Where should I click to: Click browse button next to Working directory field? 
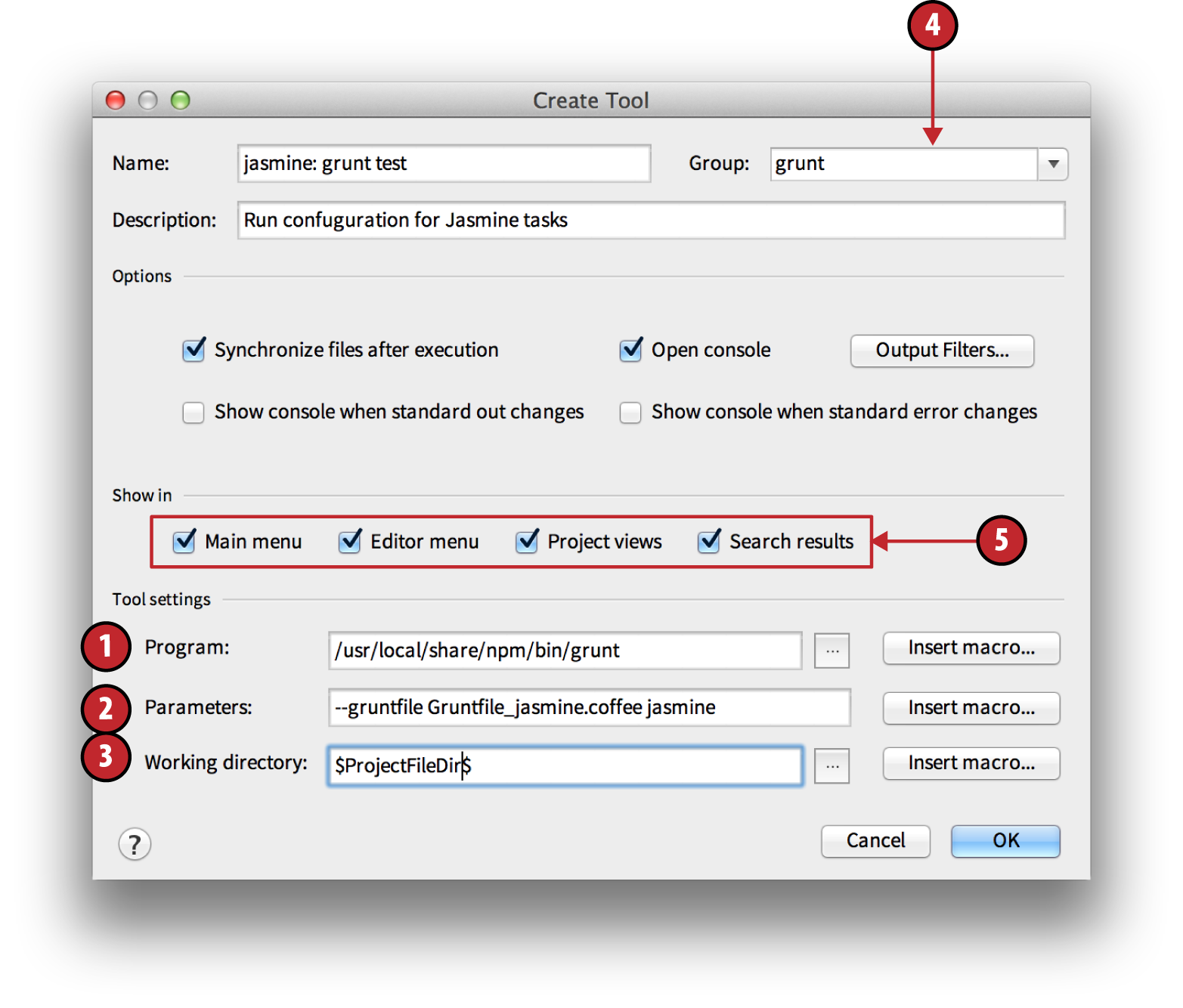(x=832, y=766)
